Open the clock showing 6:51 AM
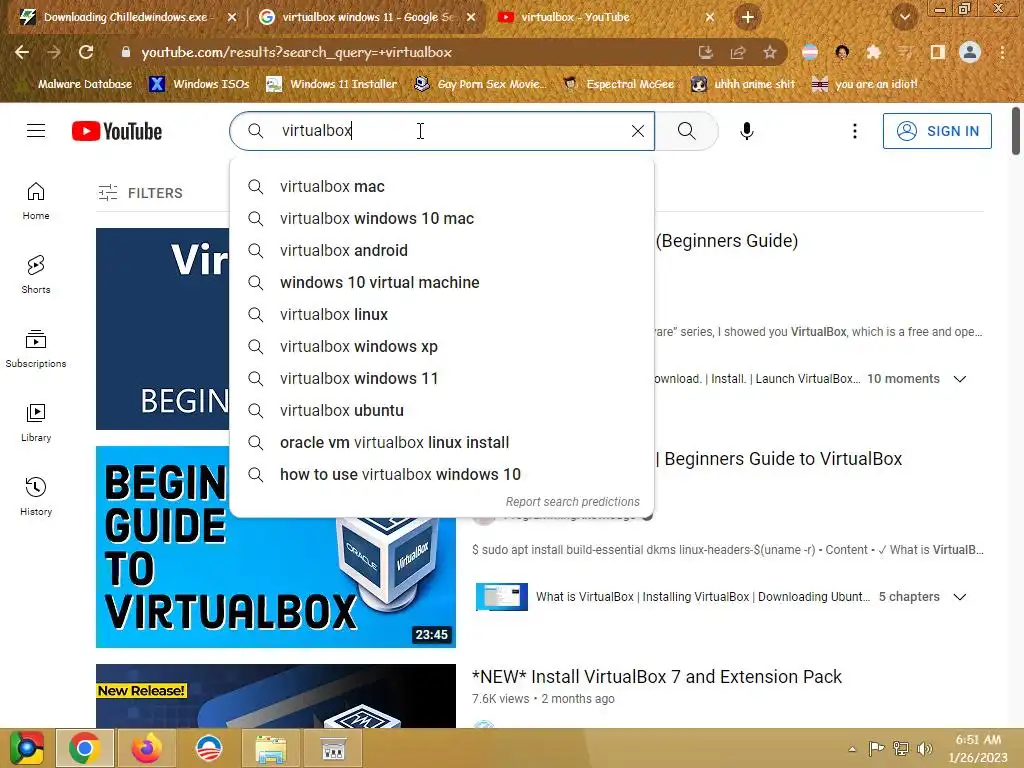This screenshot has height=768, width=1024. [x=978, y=748]
